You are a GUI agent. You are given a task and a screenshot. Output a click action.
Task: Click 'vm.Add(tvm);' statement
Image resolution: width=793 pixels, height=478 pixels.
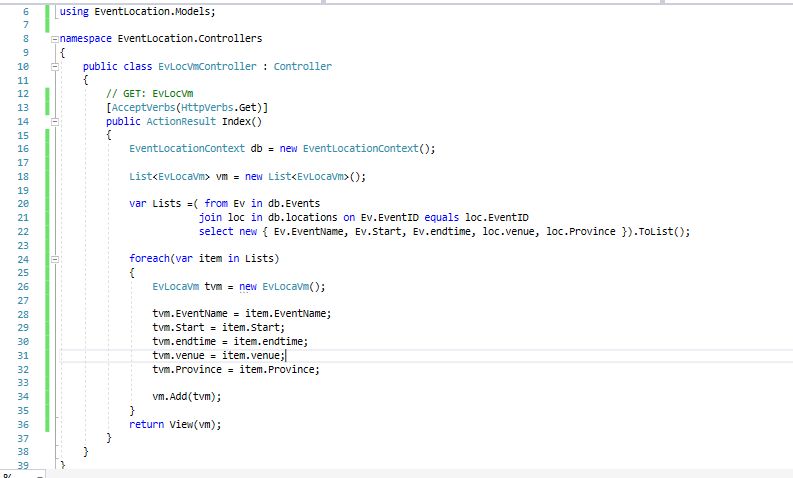point(187,397)
